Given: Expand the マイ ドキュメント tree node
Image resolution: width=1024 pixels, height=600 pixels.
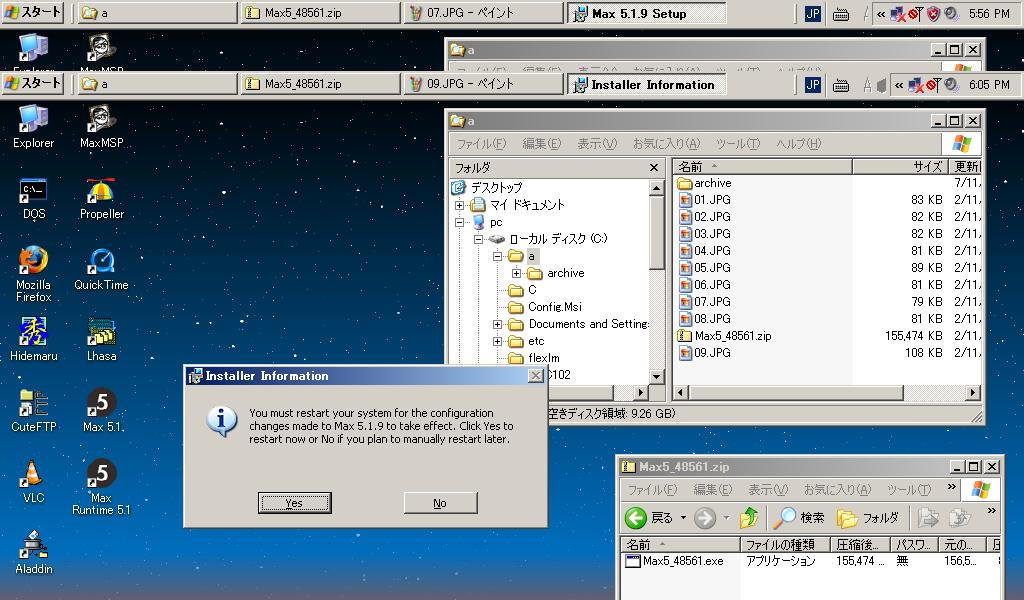Looking at the screenshot, I should (460, 205).
